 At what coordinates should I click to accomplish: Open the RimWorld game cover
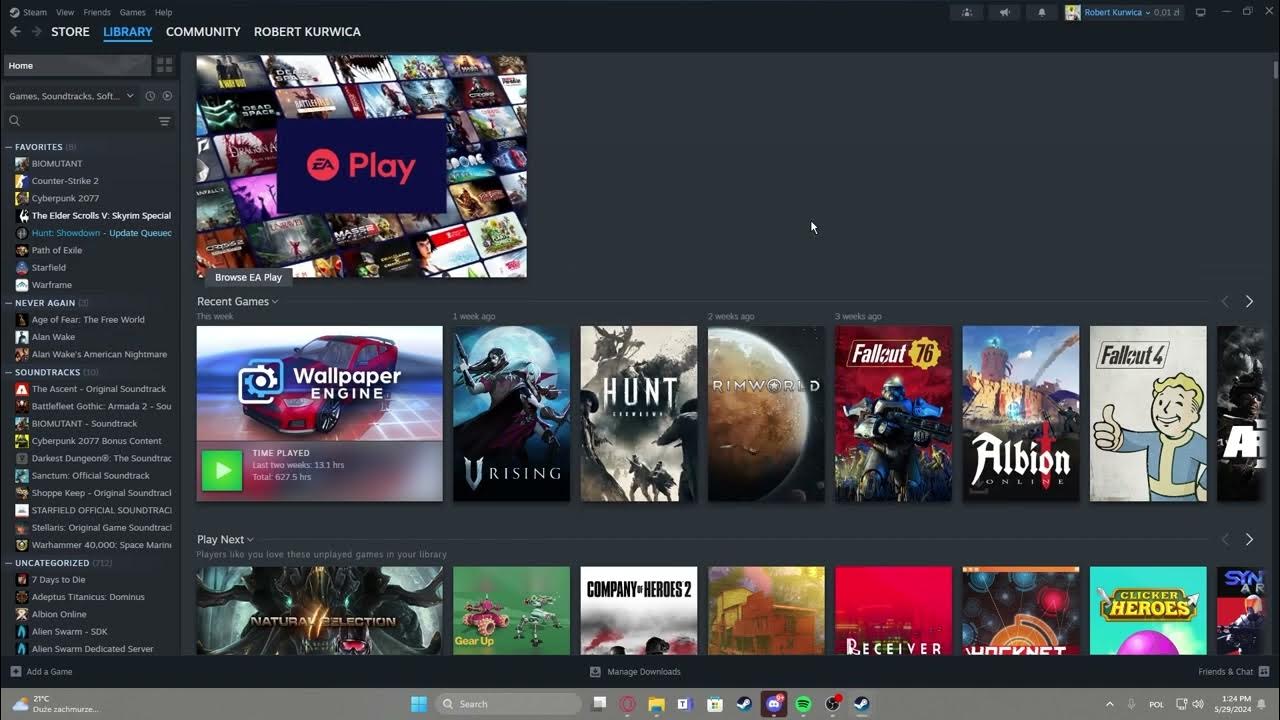(766, 413)
